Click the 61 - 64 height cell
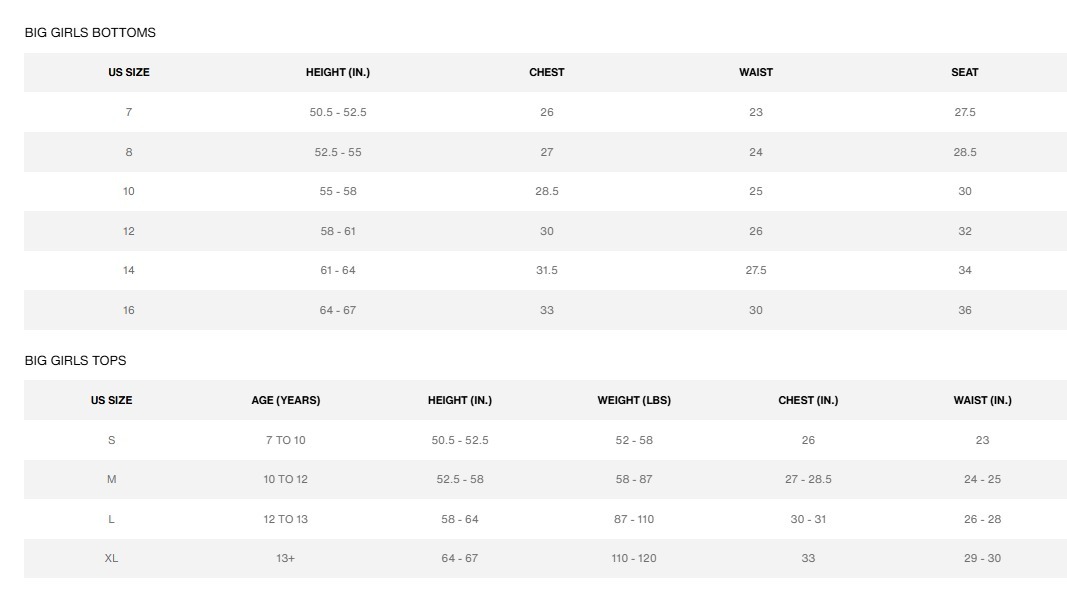Image resolution: width=1067 pixels, height=600 pixels. 338,270
